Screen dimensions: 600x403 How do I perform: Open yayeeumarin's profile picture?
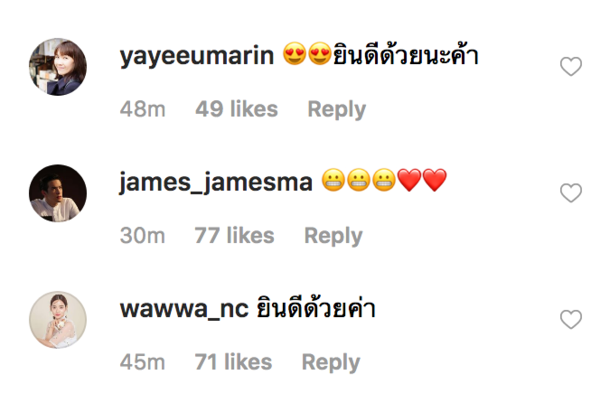pos(58,67)
